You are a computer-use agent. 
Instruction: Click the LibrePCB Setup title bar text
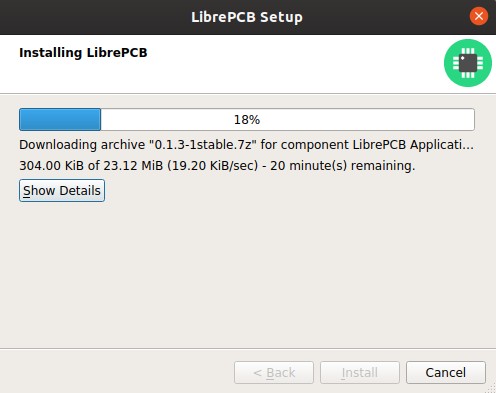pos(247,17)
